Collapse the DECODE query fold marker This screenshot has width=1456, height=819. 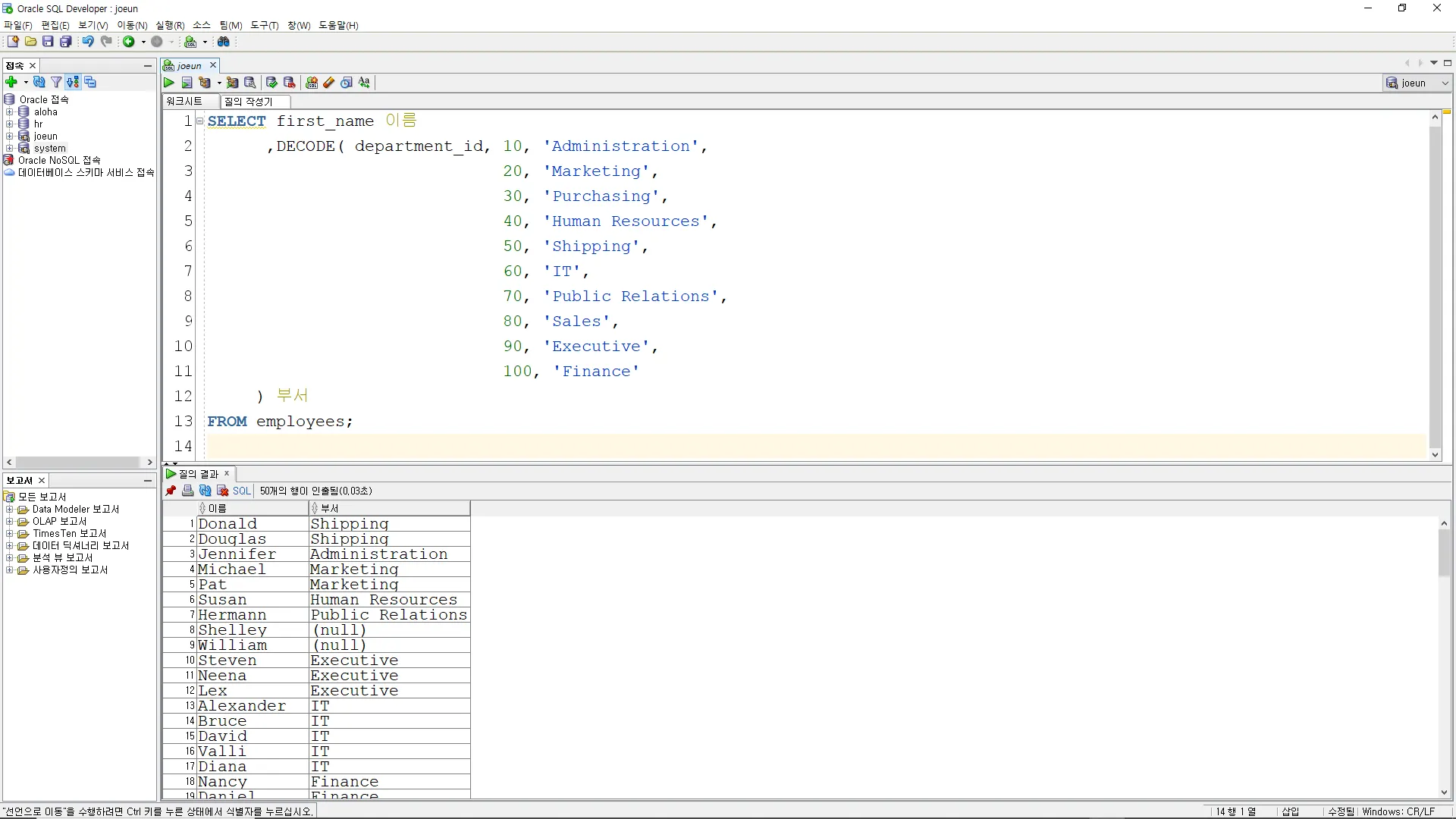click(x=200, y=121)
